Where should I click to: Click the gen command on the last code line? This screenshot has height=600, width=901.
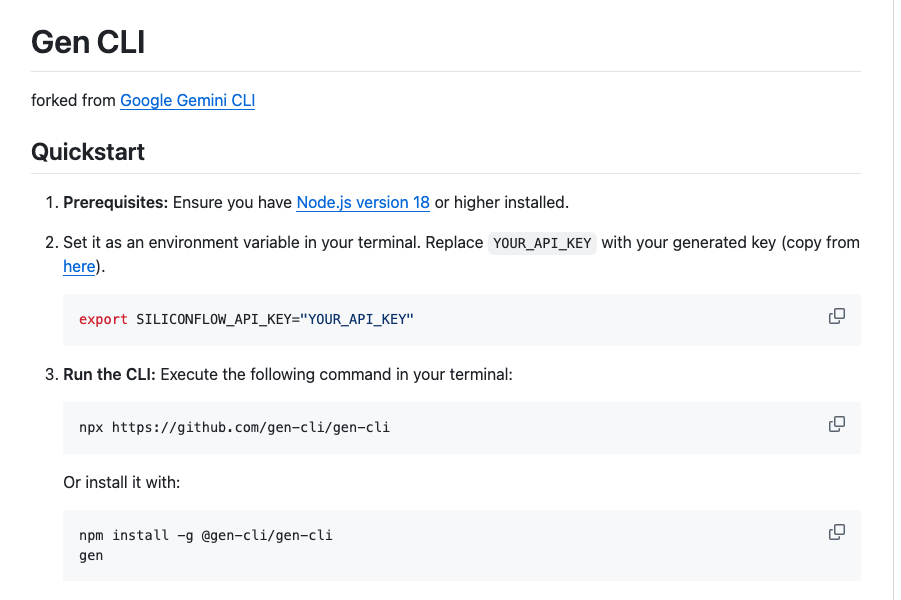91,555
